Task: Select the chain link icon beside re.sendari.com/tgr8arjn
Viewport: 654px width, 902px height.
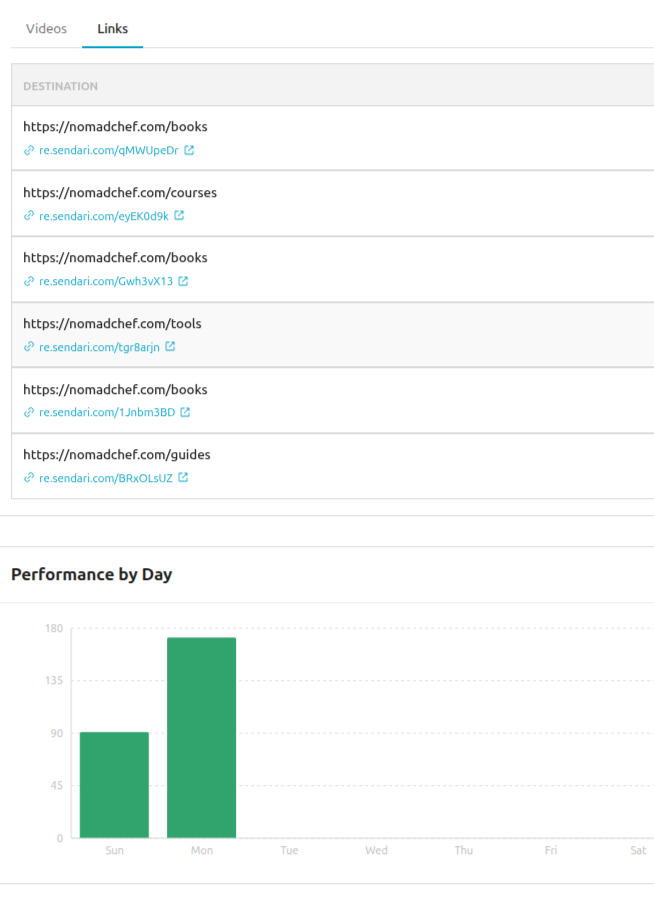Action: (x=28, y=346)
